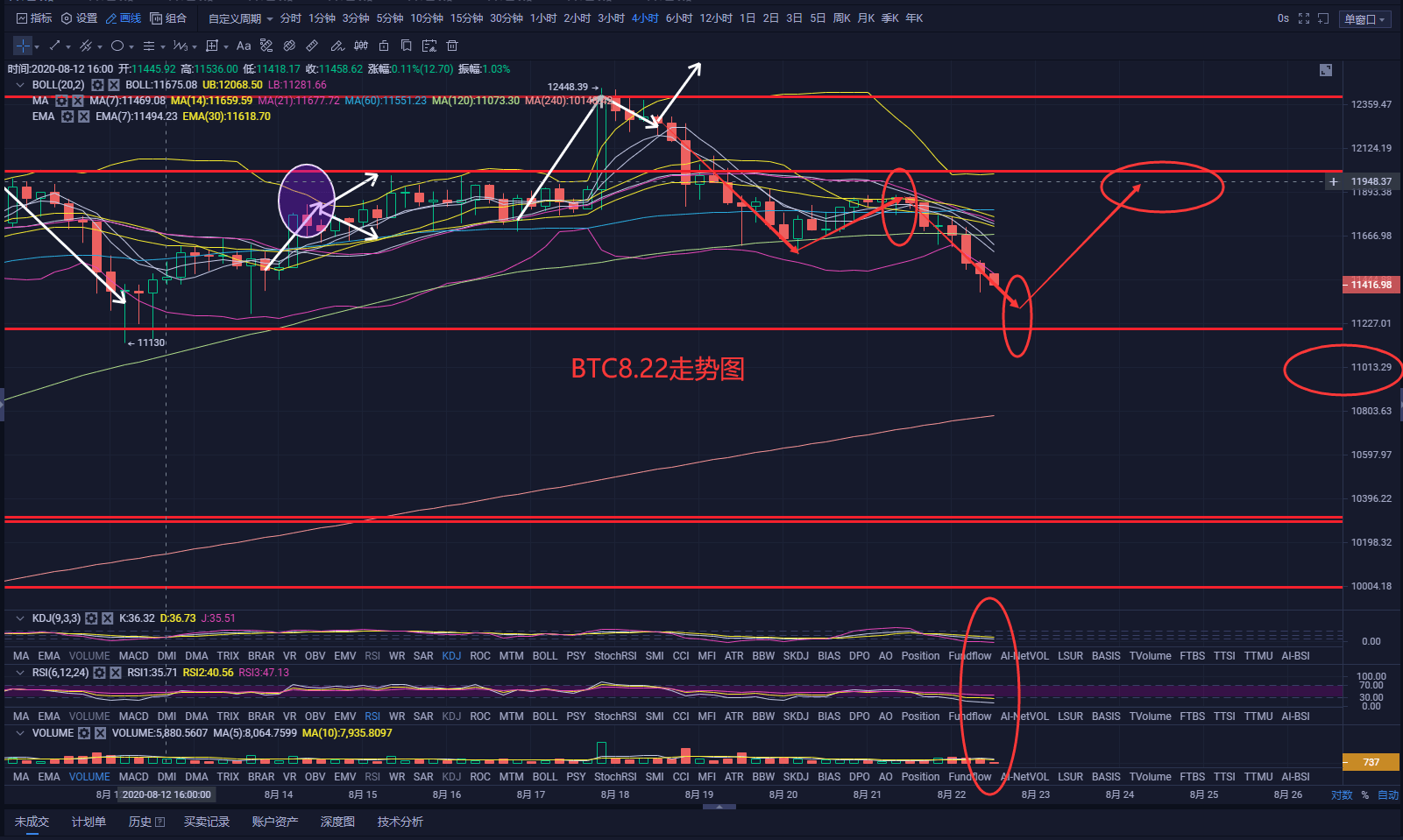1403x840 pixels.
Task: Click the lock drawings icon
Action: pos(384,46)
